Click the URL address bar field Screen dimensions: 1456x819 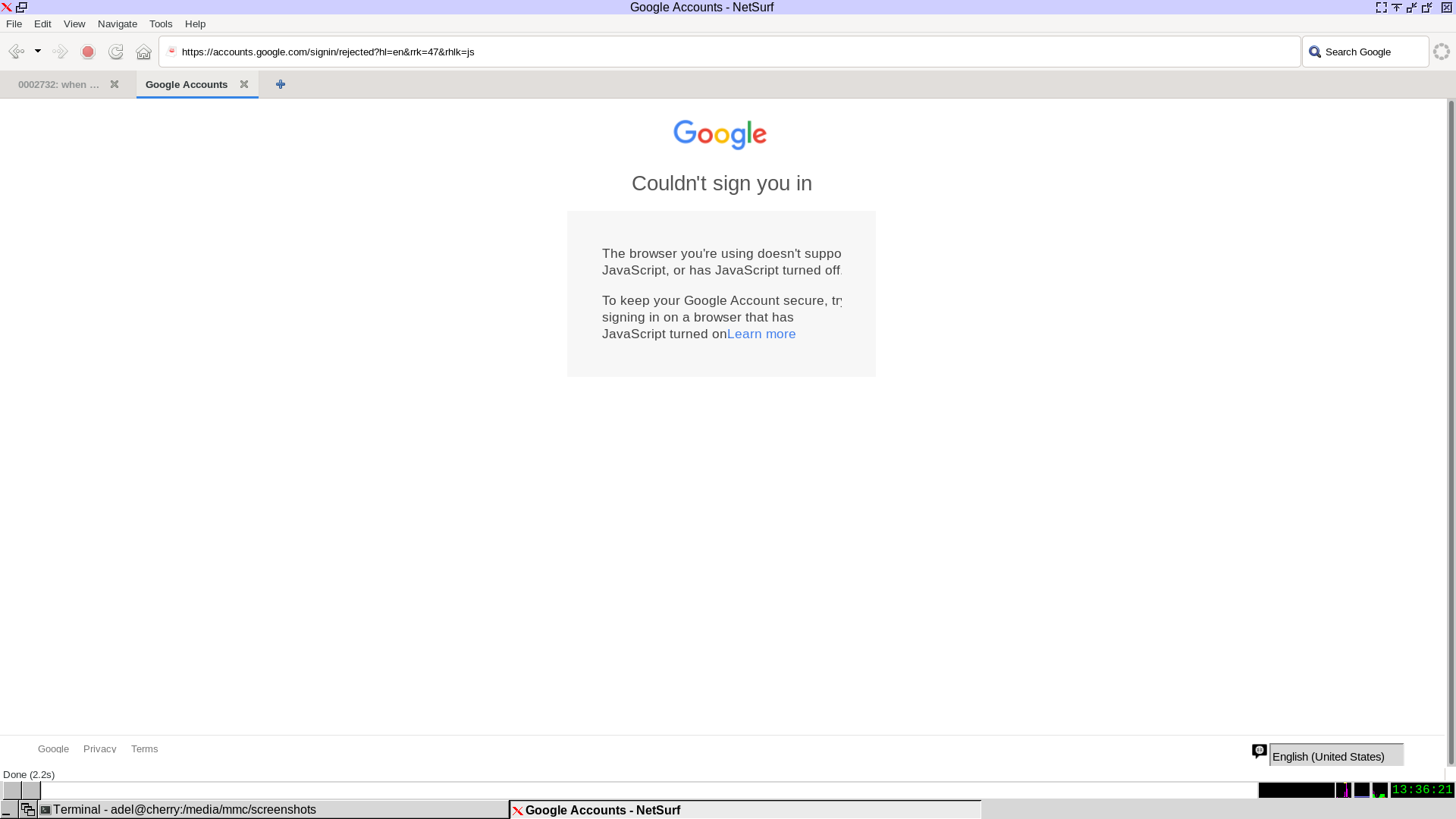click(728, 52)
